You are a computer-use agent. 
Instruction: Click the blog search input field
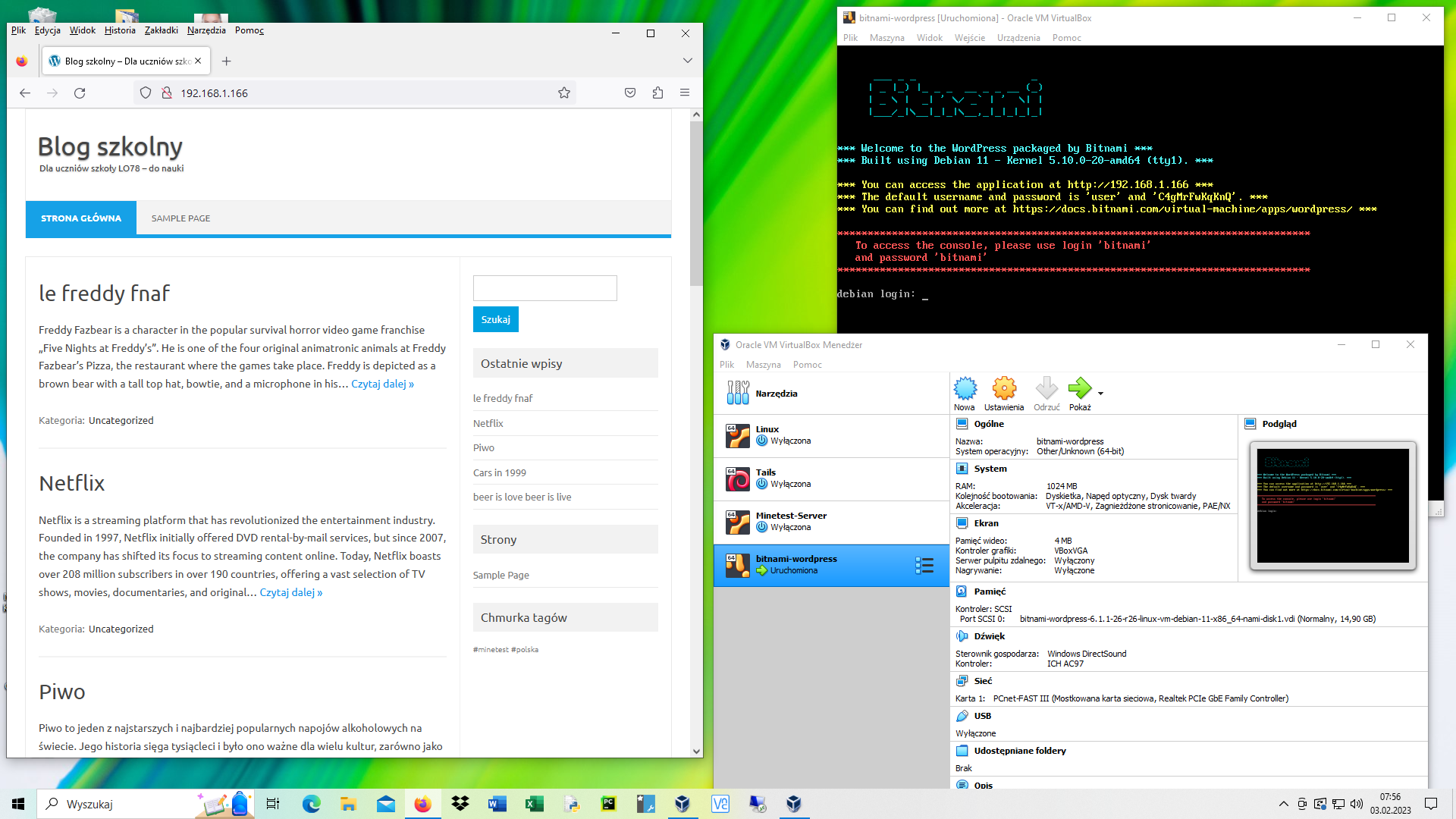click(x=544, y=288)
